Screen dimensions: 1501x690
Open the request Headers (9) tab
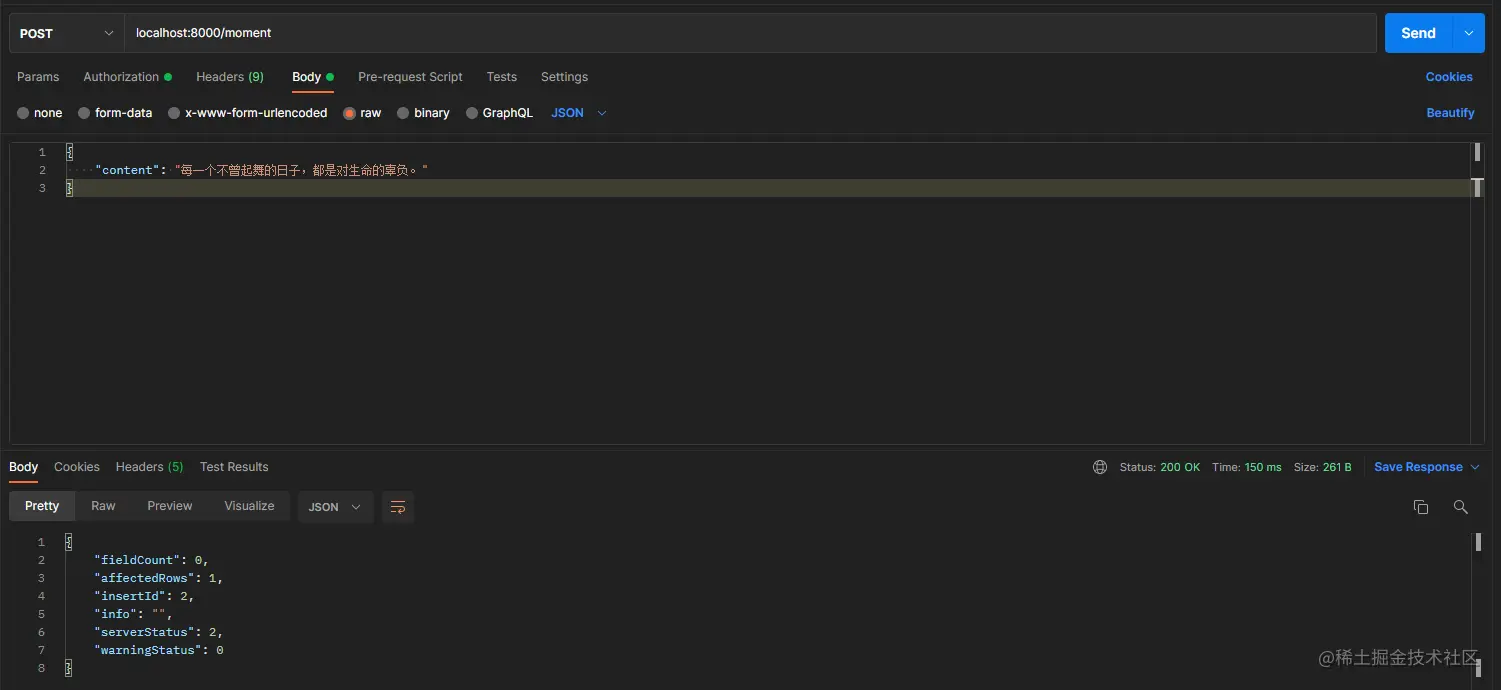(x=230, y=77)
